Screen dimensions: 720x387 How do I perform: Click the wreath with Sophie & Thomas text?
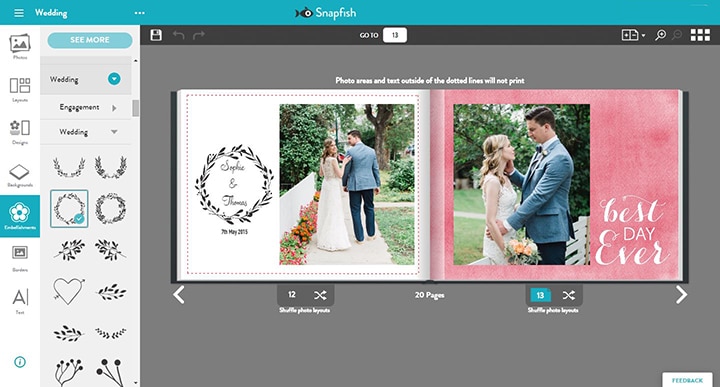point(234,185)
